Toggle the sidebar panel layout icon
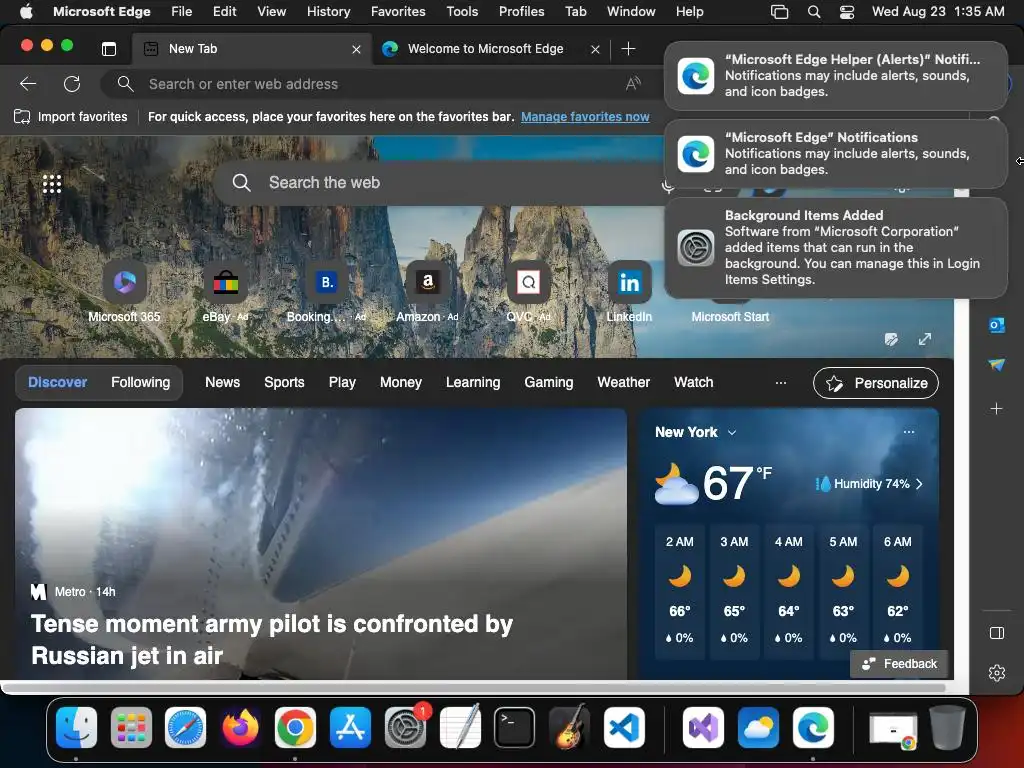This screenshot has height=768, width=1024. pos(997,633)
